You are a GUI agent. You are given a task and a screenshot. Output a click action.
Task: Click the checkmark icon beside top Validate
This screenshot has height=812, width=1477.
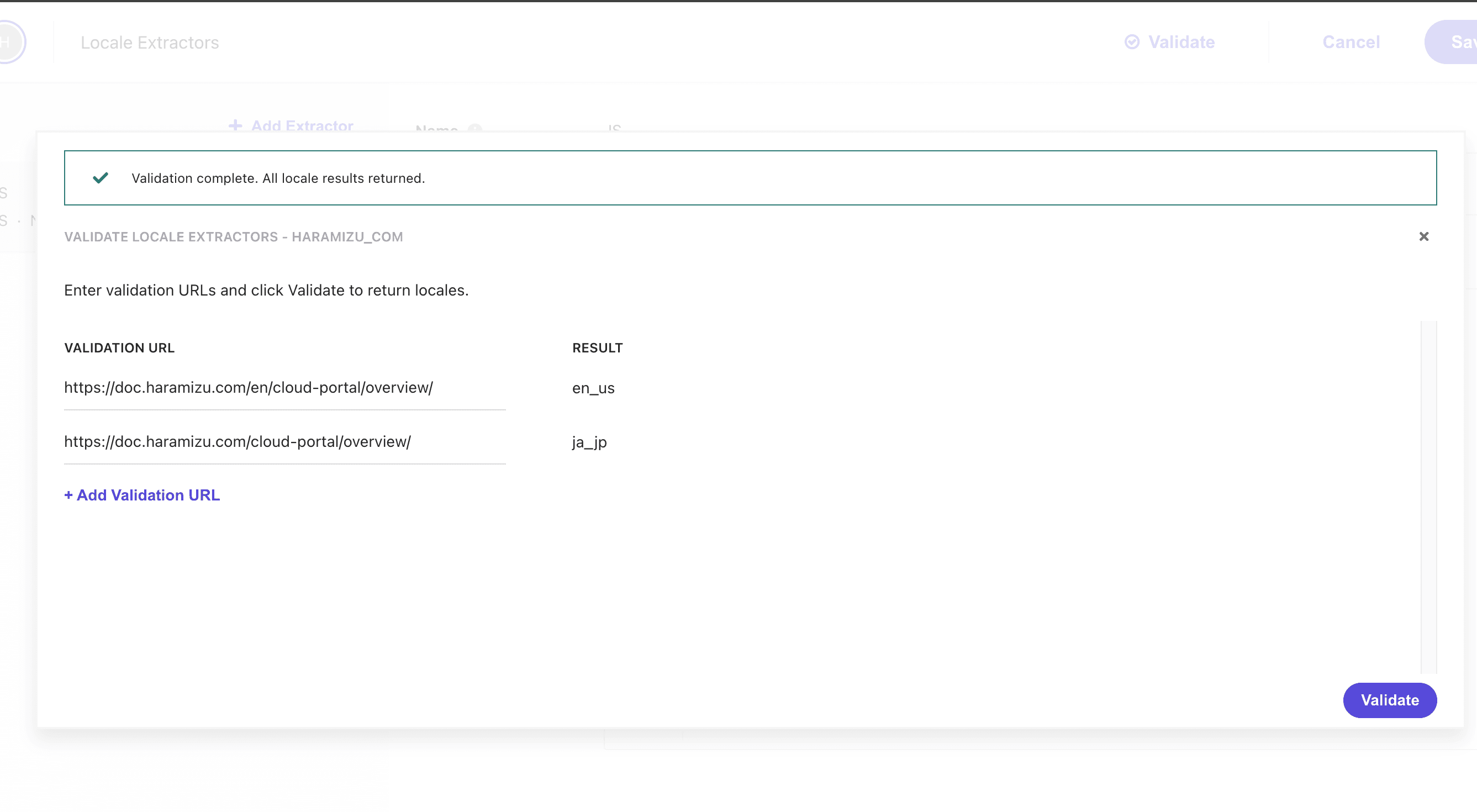(1131, 42)
